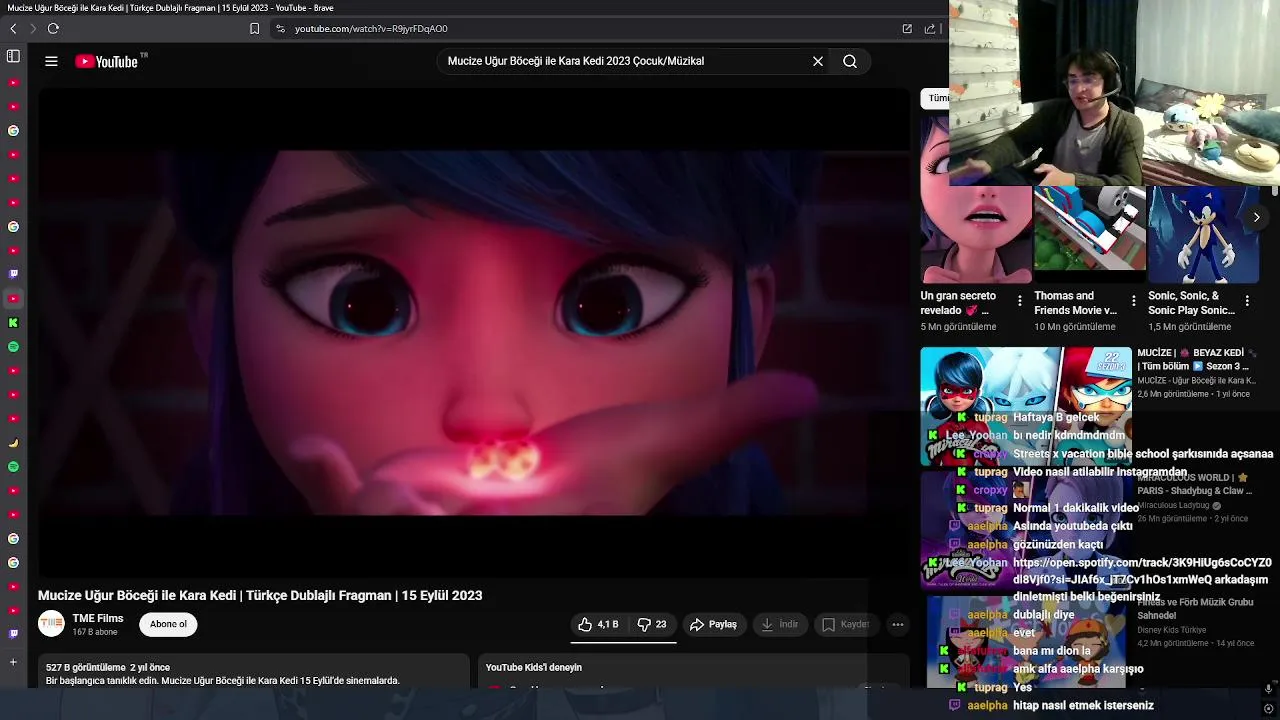Screen dimensions: 1280x720
Task: Share the video with Paylaş
Action: click(x=713, y=624)
